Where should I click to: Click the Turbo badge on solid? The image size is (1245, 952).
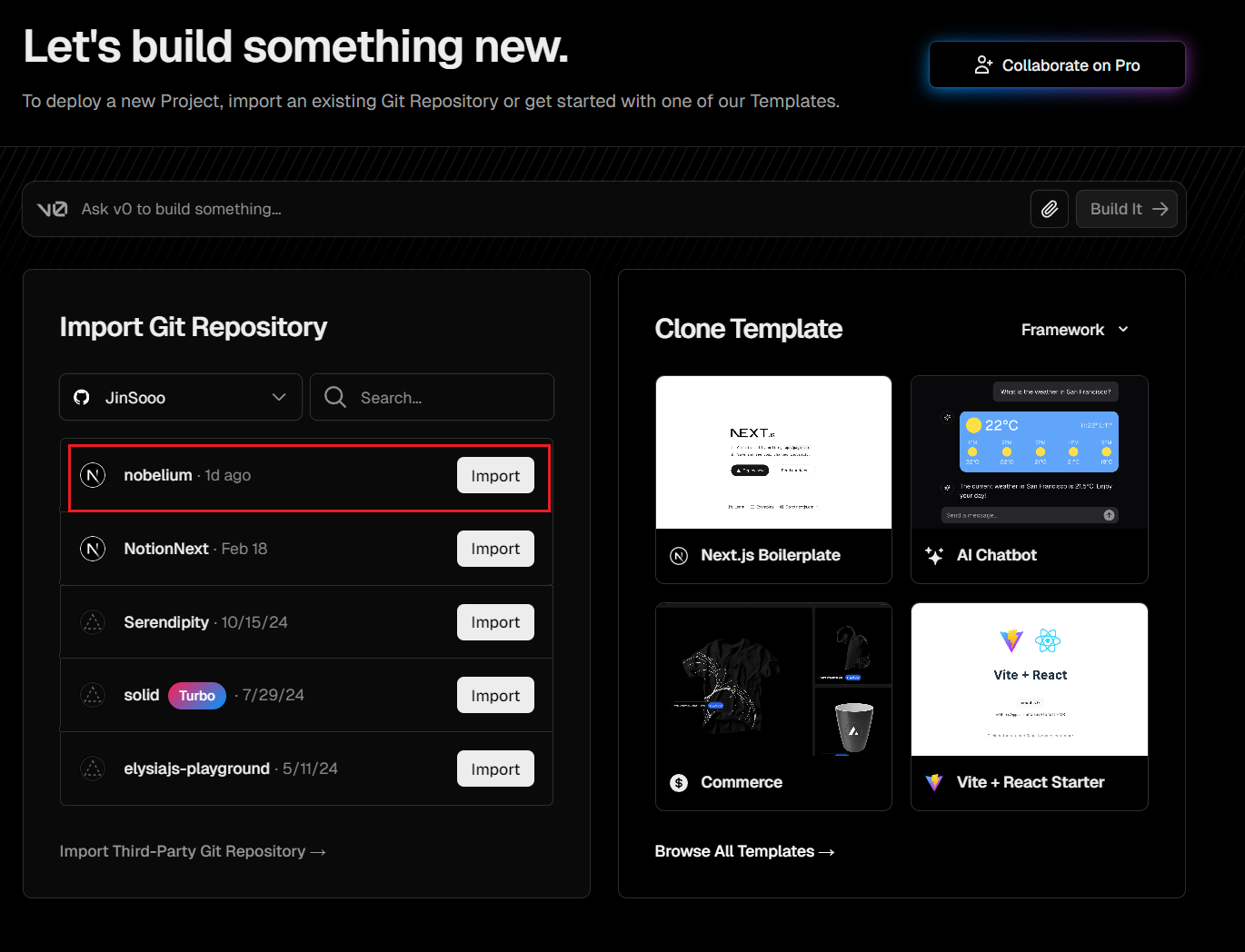coord(197,695)
